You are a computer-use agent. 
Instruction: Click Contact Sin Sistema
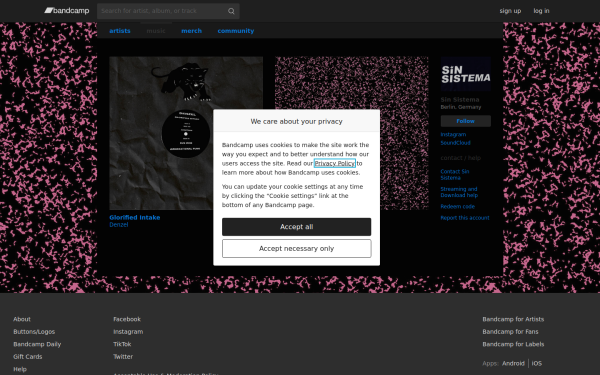[x=455, y=174]
